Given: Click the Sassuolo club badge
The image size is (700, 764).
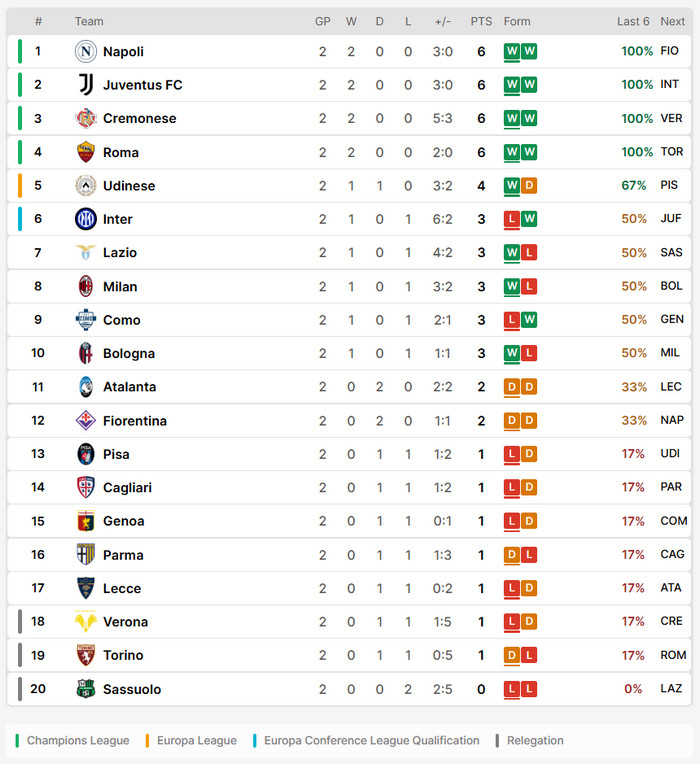Looking at the screenshot, I should click(86, 689).
